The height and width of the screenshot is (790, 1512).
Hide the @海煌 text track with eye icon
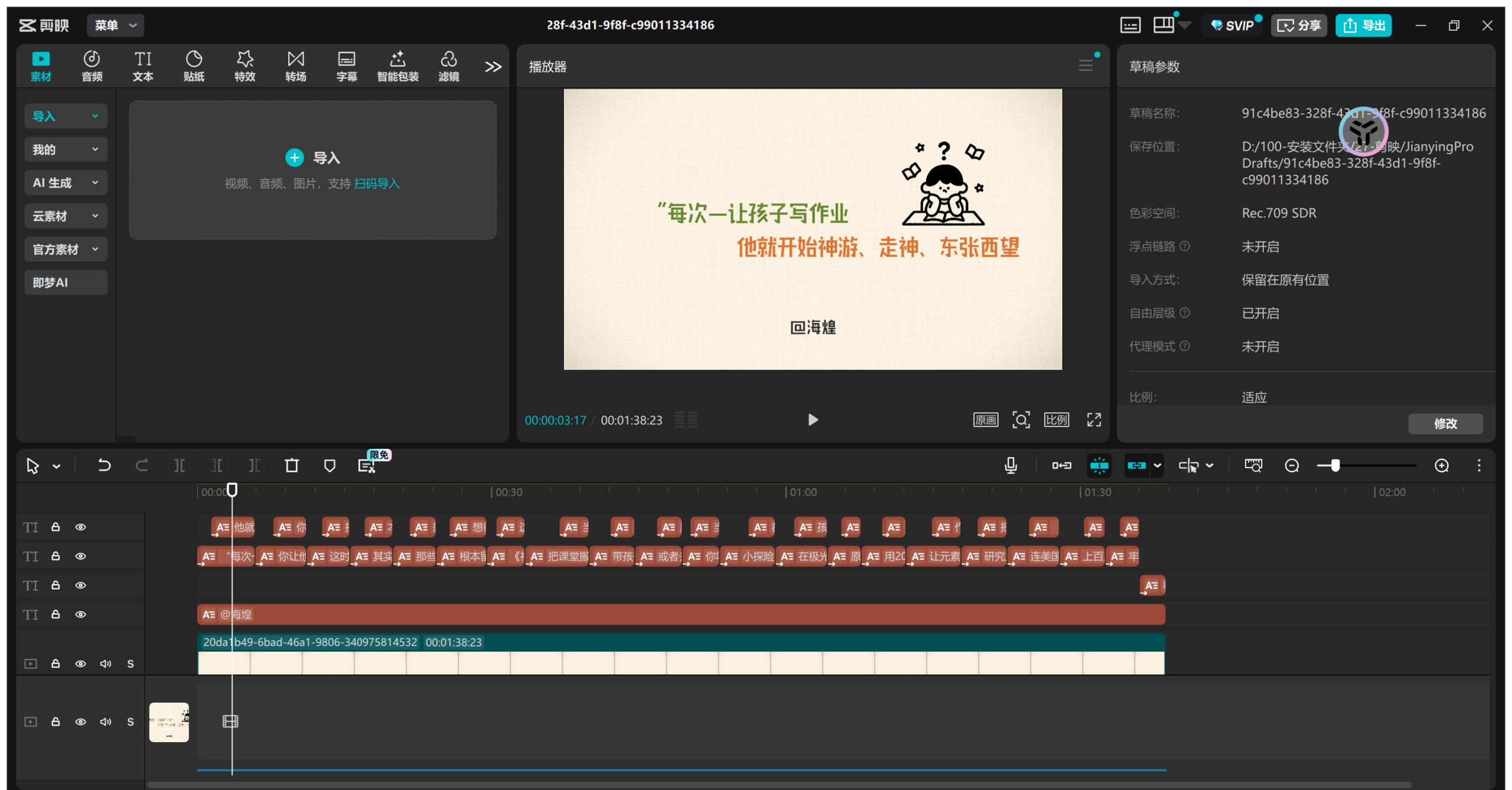pos(81,615)
